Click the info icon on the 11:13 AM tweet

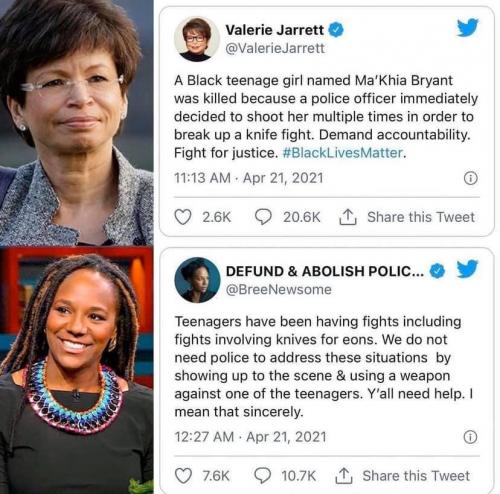click(x=471, y=178)
